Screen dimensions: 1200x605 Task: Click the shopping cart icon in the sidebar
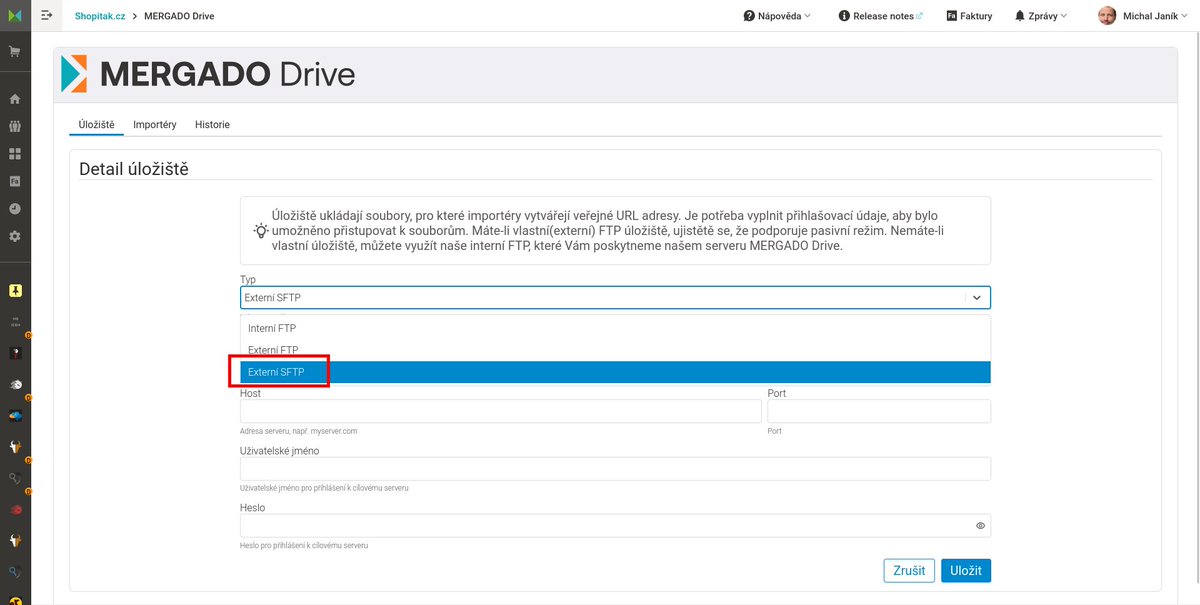coord(14,50)
